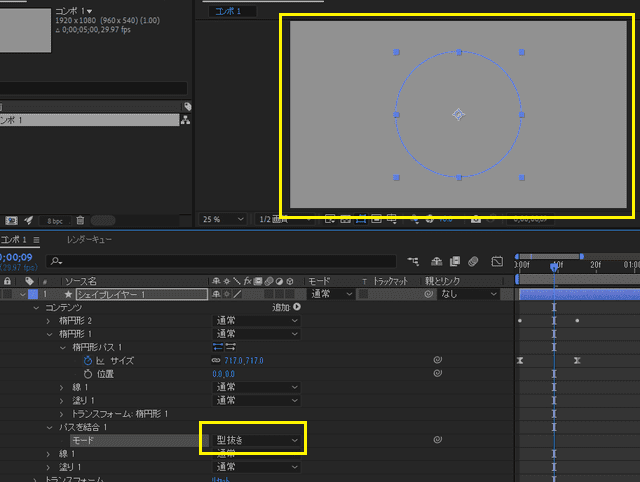
Task: Toggle the continuously rasterize switch of layer 1
Action: click(227, 294)
